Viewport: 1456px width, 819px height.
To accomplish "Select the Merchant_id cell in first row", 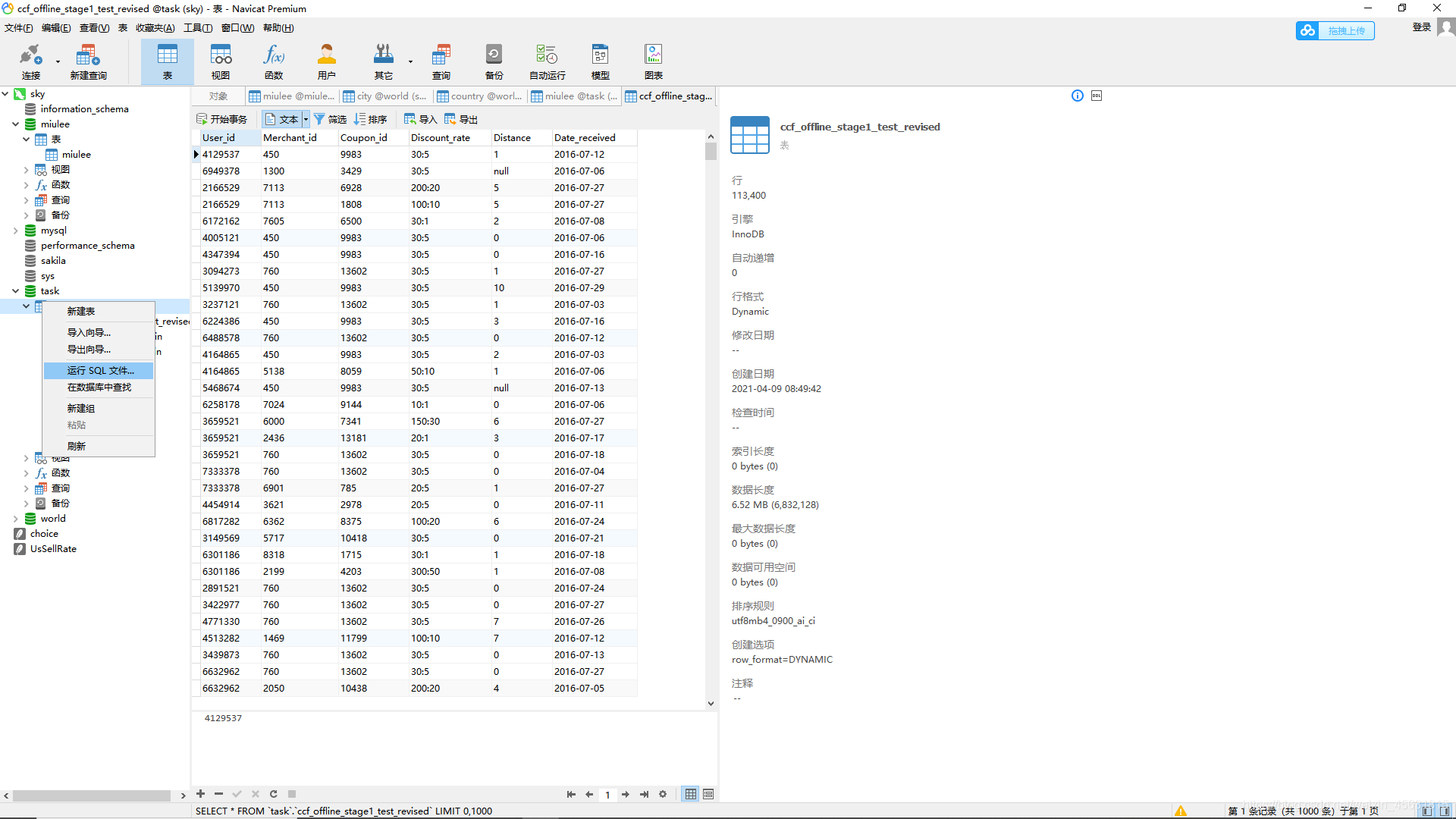I will tap(298, 155).
